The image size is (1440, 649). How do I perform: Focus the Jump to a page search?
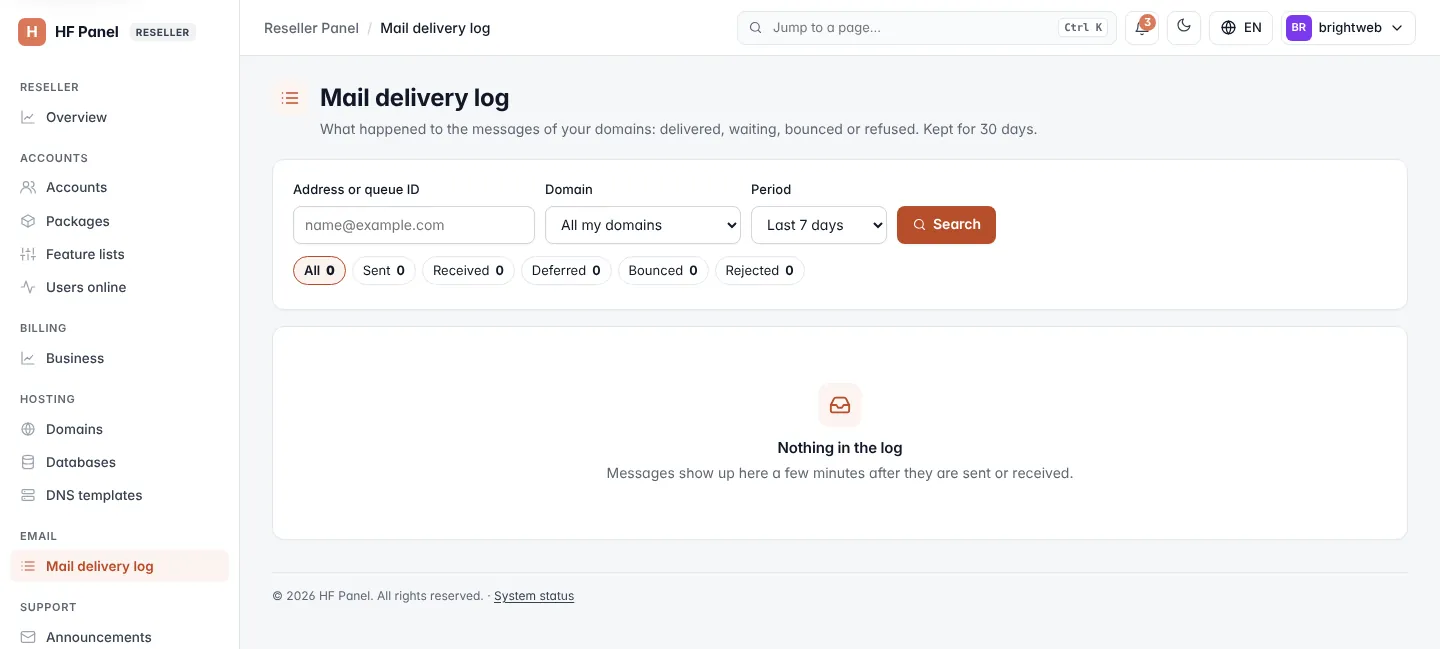(927, 28)
